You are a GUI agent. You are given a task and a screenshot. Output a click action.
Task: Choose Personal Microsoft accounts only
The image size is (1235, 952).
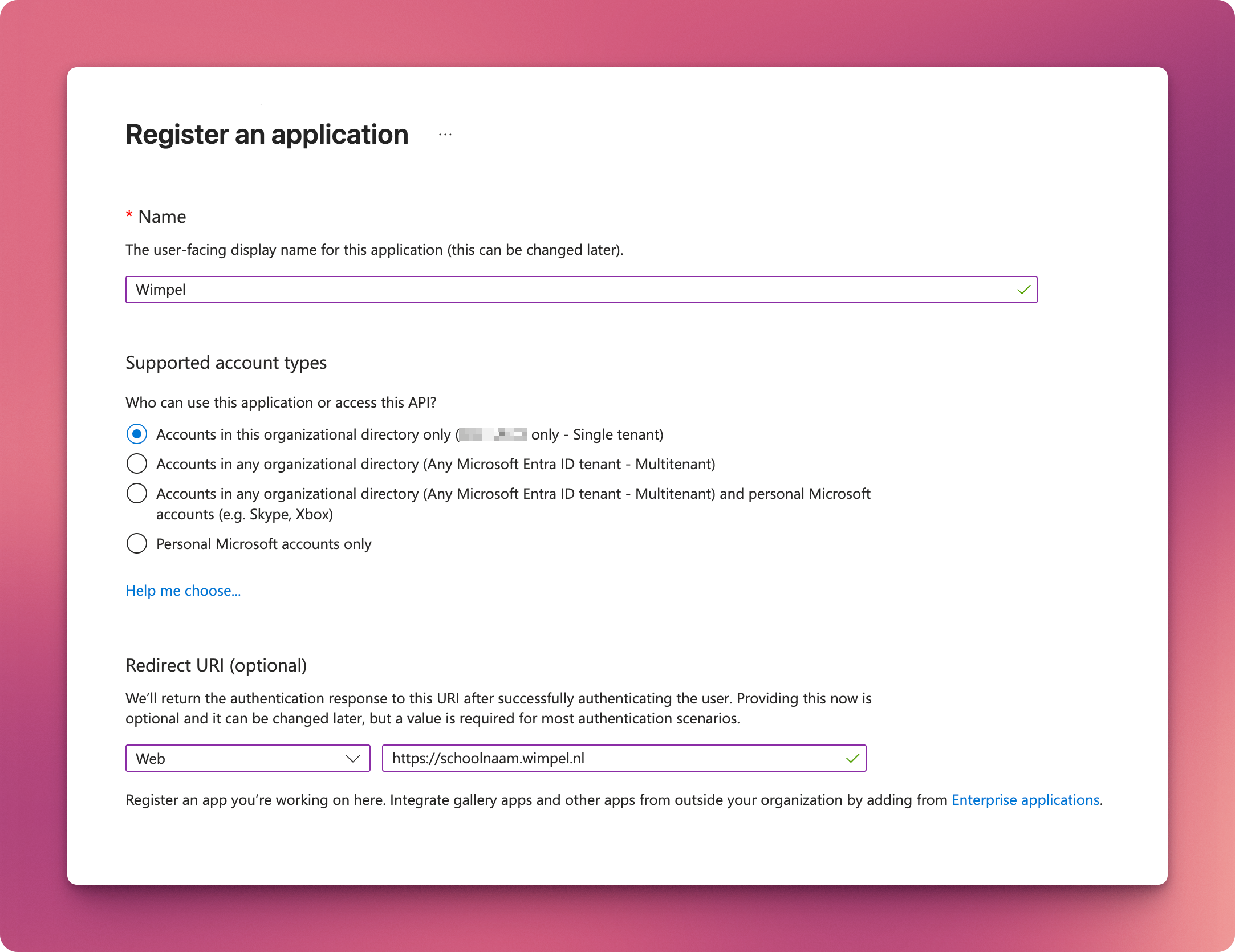137,544
